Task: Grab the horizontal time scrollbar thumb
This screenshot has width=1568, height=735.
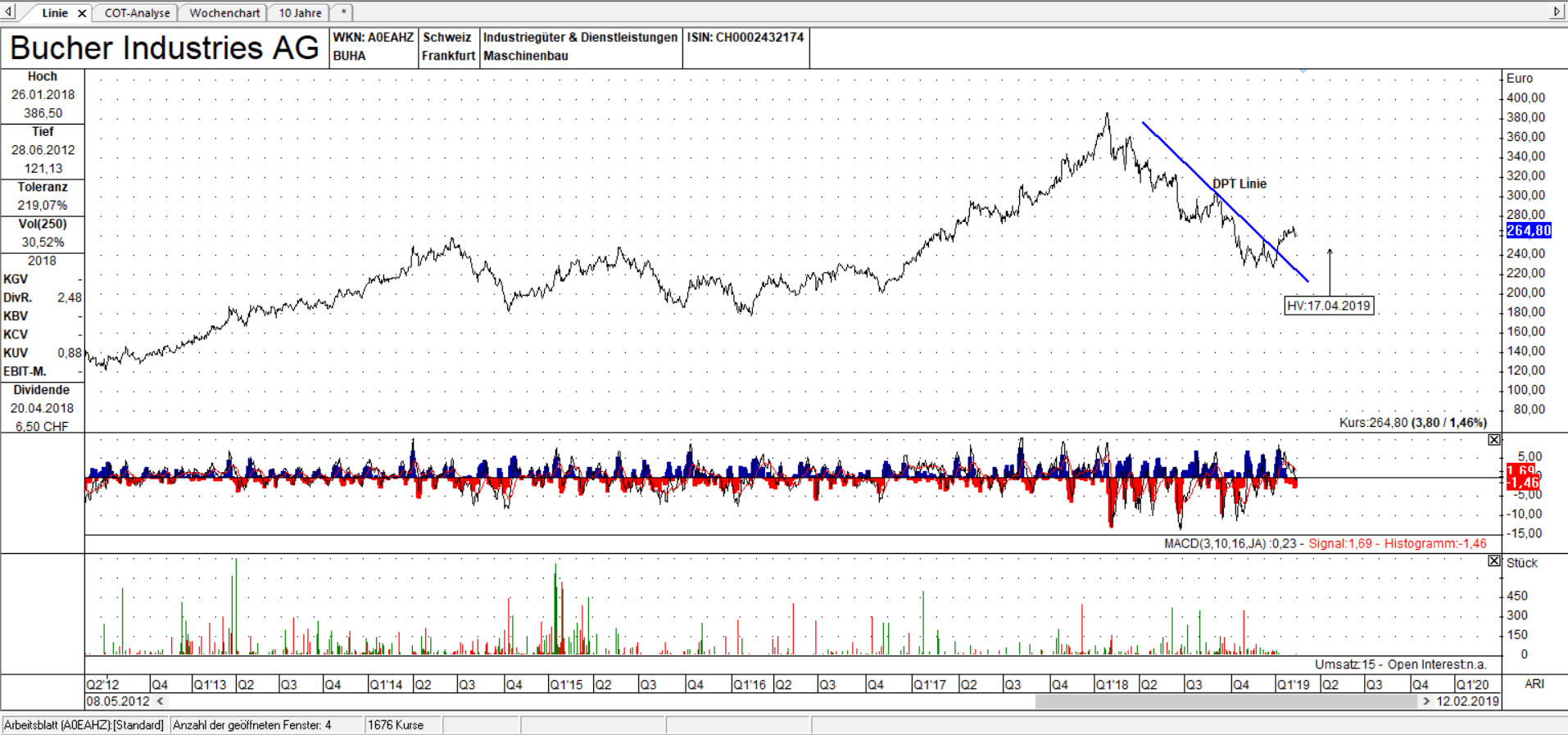Action: pyautogui.click(x=1226, y=701)
